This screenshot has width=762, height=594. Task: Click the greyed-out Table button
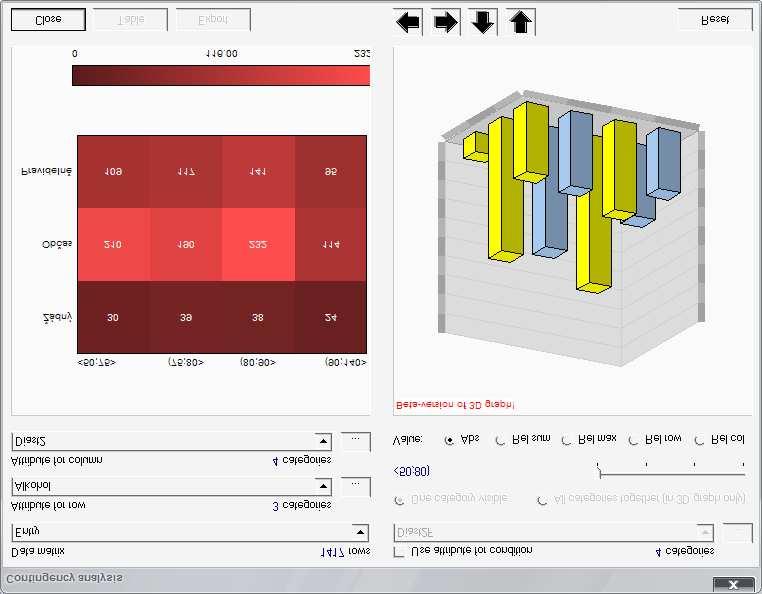(x=131, y=19)
